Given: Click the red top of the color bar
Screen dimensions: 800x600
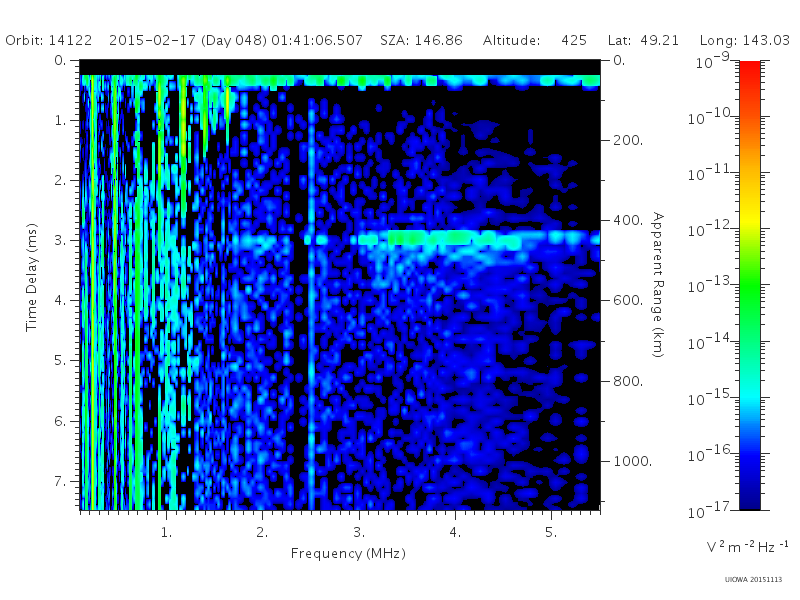Looking at the screenshot, I should (x=749, y=69).
